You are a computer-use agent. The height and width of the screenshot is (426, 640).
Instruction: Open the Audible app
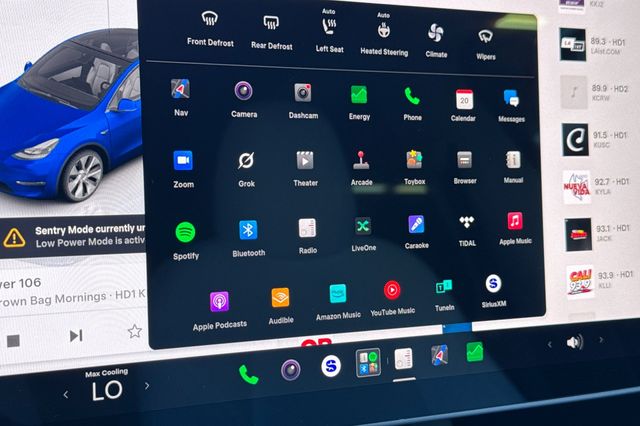[280, 297]
